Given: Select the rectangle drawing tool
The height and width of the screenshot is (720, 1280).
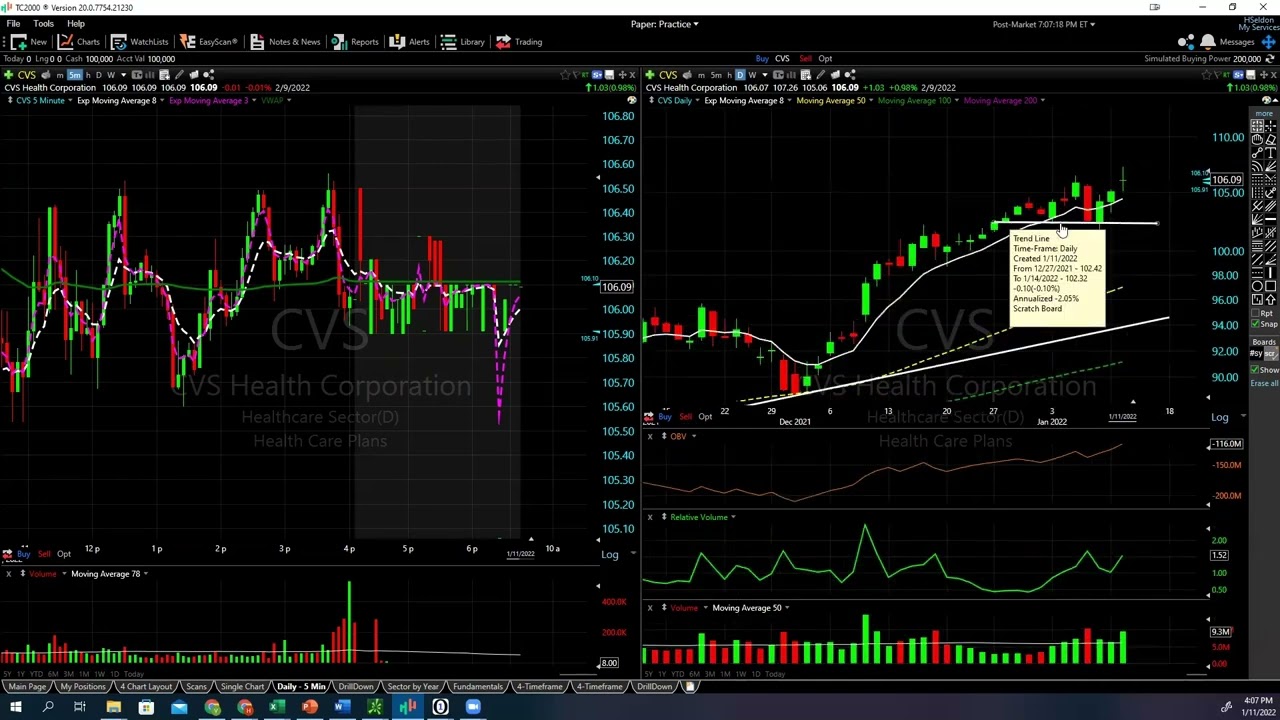Looking at the screenshot, I should pos(1271,286).
